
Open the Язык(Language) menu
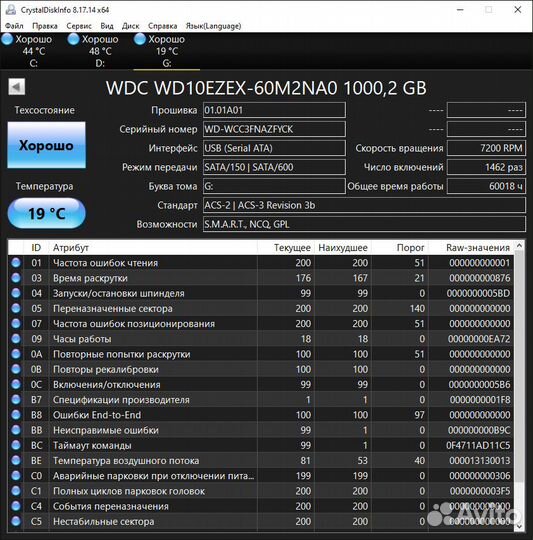tap(213, 26)
